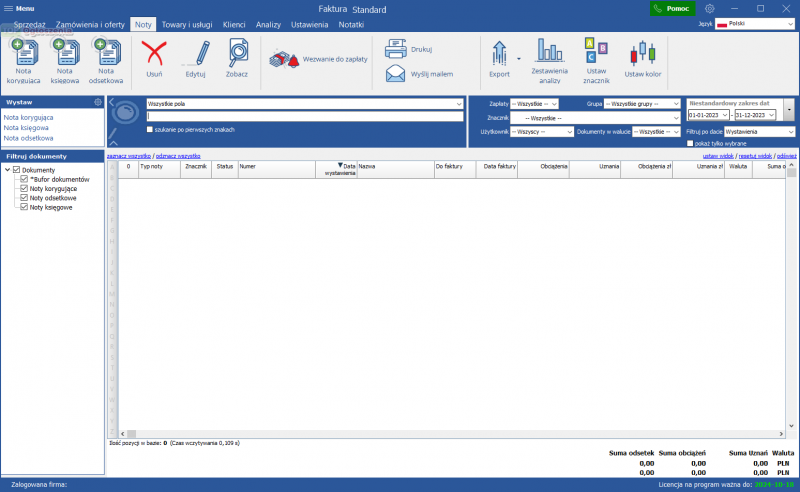Click the Nota odsetkowa link in Wystaw
This screenshot has height=492, width=800.
point(29,138)
